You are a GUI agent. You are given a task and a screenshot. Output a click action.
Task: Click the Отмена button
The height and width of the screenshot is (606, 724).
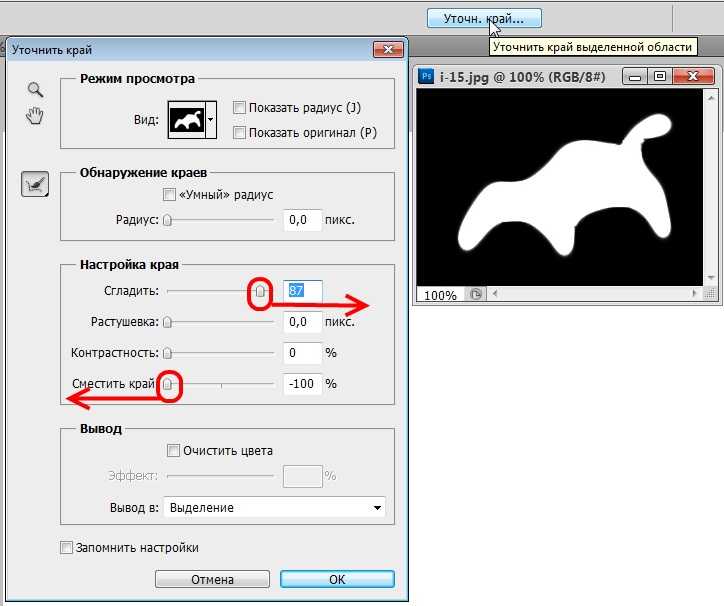[212, 579]
